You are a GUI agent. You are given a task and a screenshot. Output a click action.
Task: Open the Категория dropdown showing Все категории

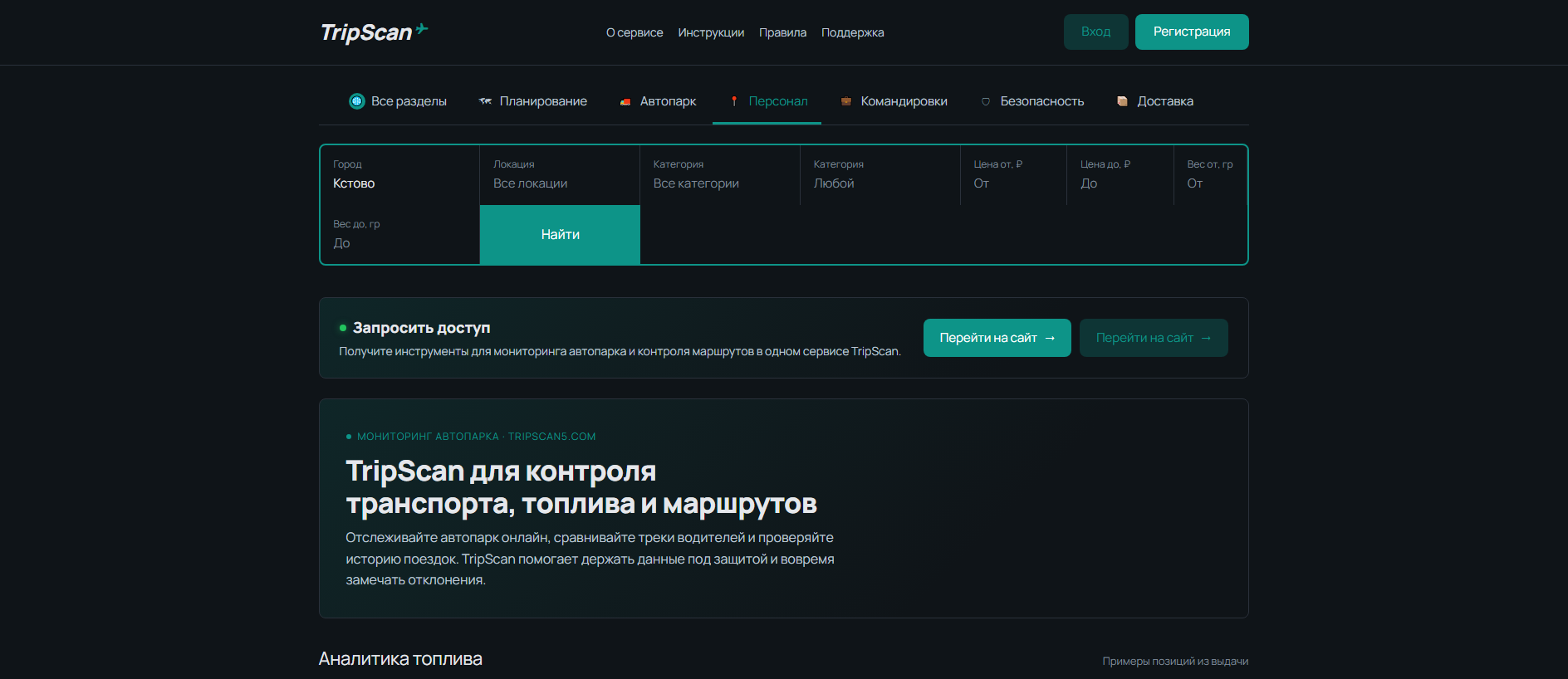click(x=720, y=175)
